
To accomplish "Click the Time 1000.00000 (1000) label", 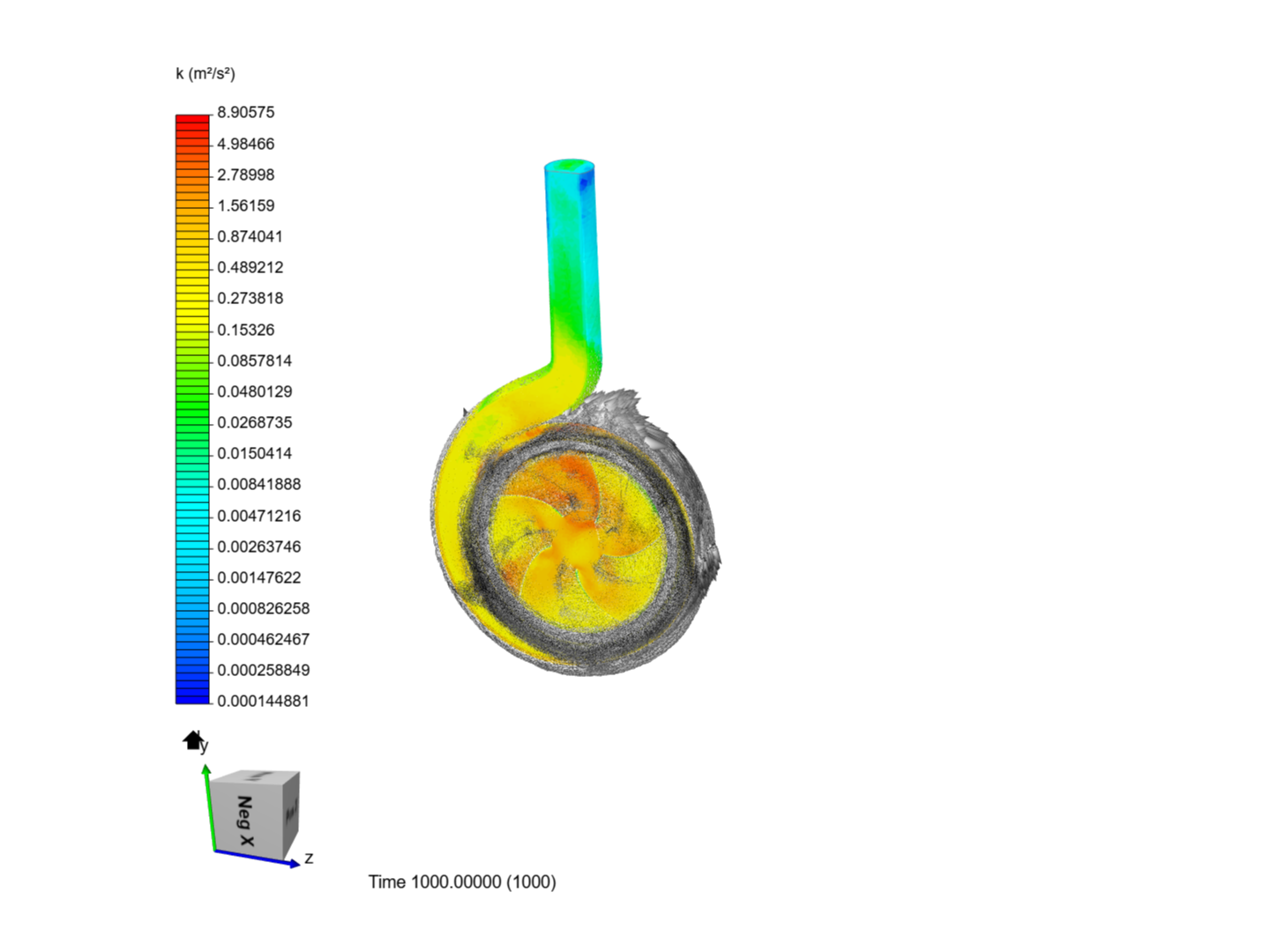I will 463,881.
